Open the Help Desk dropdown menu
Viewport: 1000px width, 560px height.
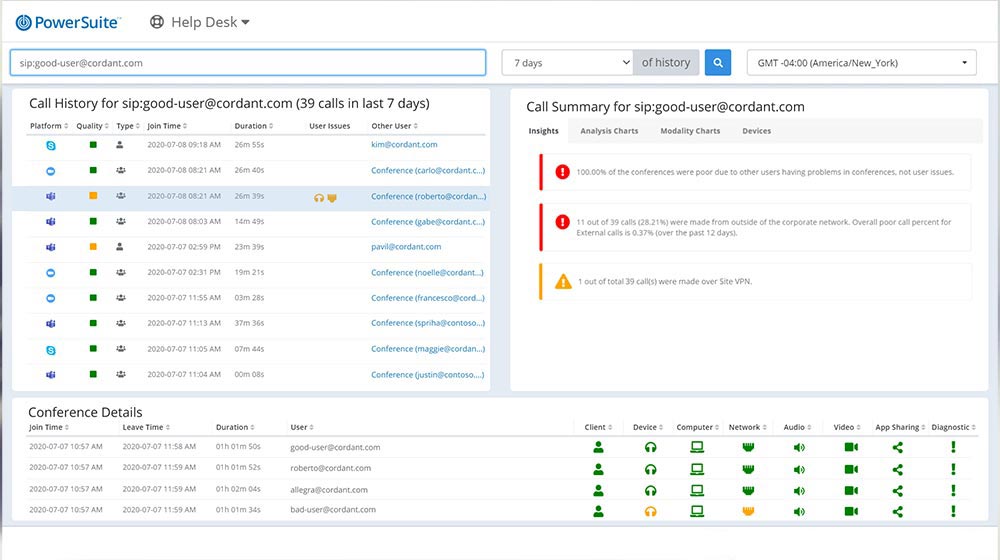[x=199, y=21]
